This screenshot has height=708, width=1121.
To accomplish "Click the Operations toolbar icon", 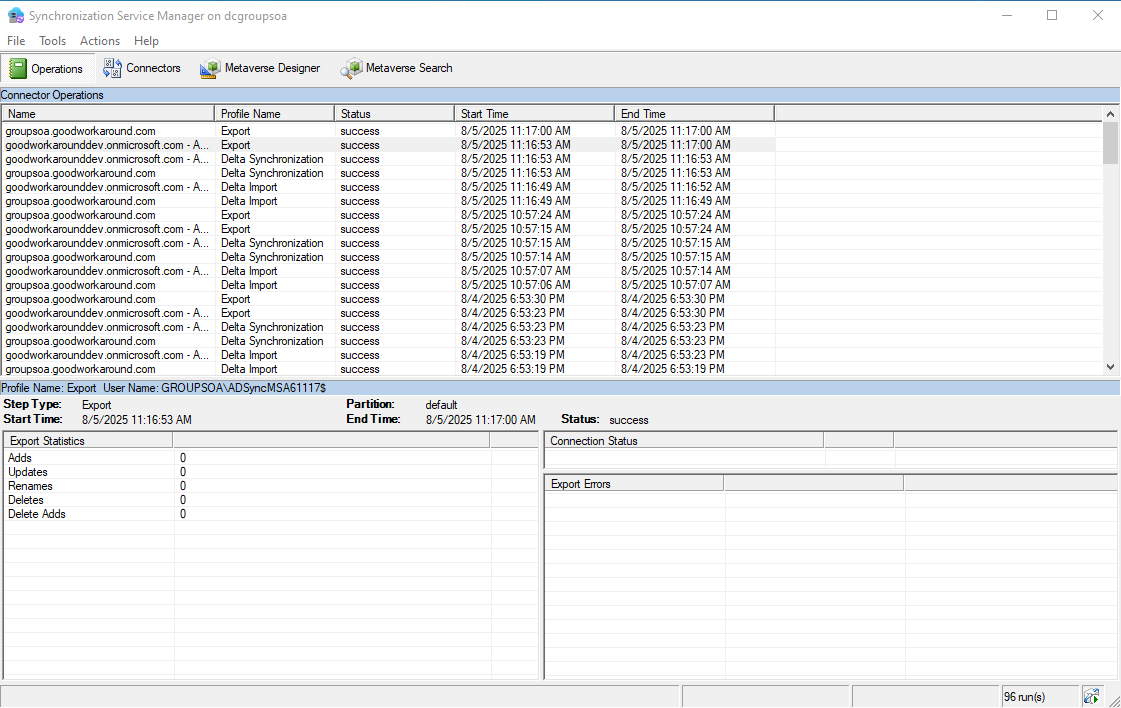I will pyautogui.click(x=18, y=69).
